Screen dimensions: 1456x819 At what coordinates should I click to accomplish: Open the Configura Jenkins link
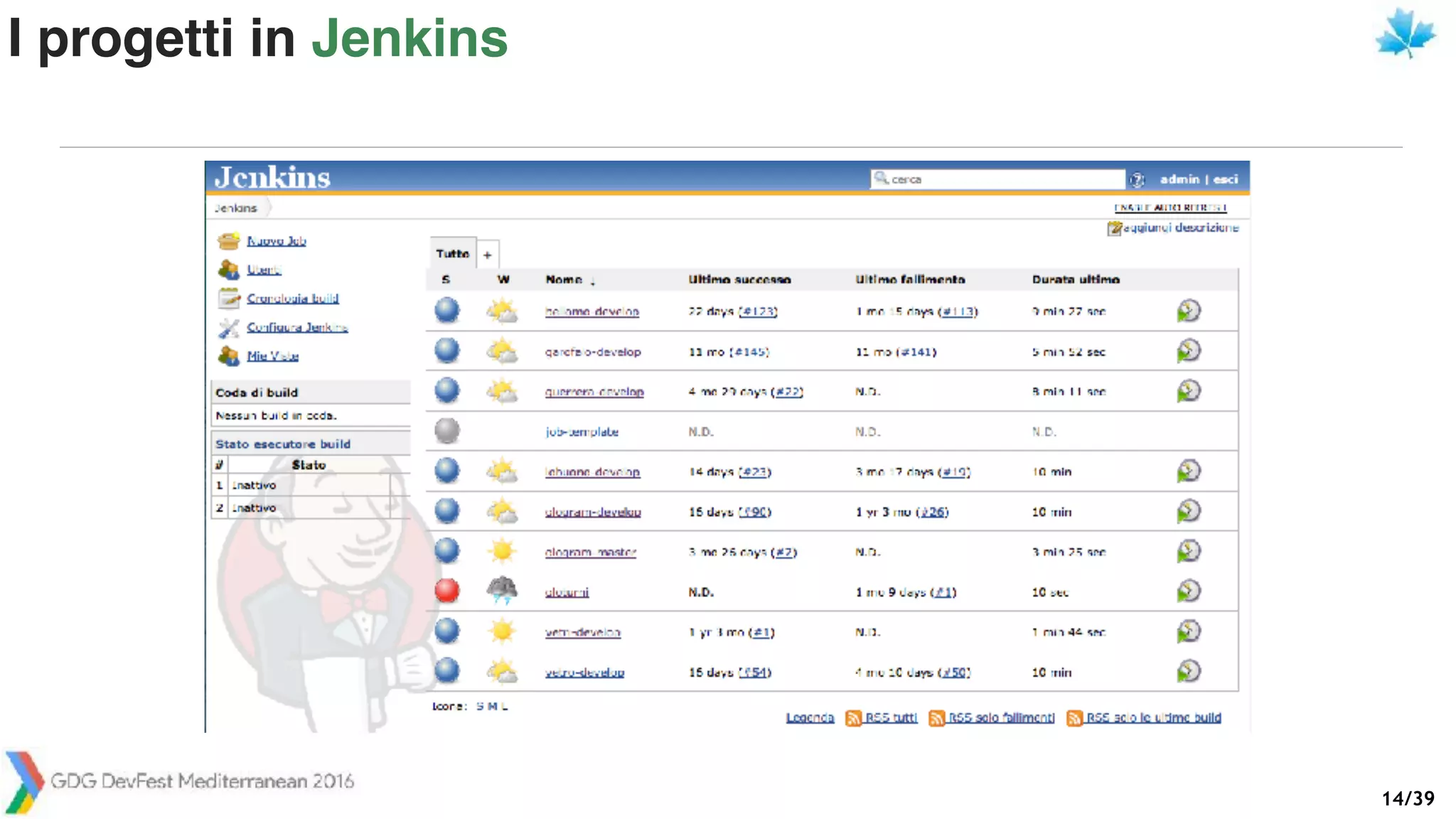(297, 327)
